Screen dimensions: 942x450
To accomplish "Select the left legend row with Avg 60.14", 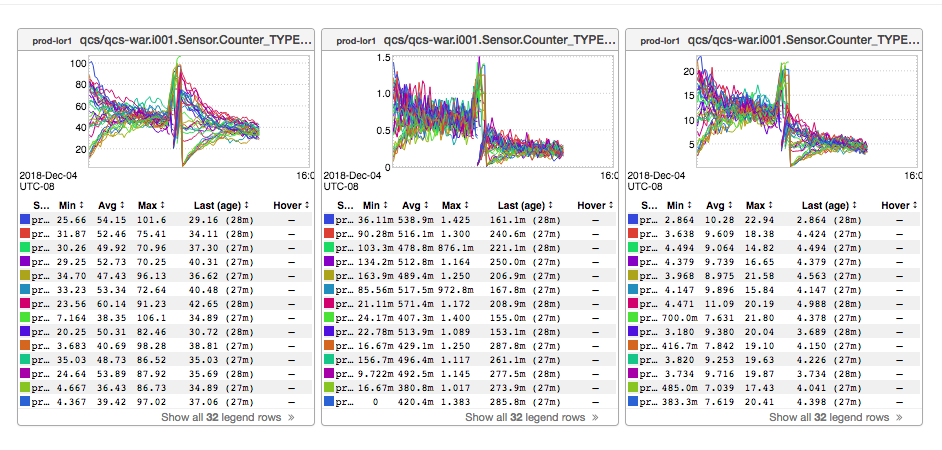I will click(160, 303).
